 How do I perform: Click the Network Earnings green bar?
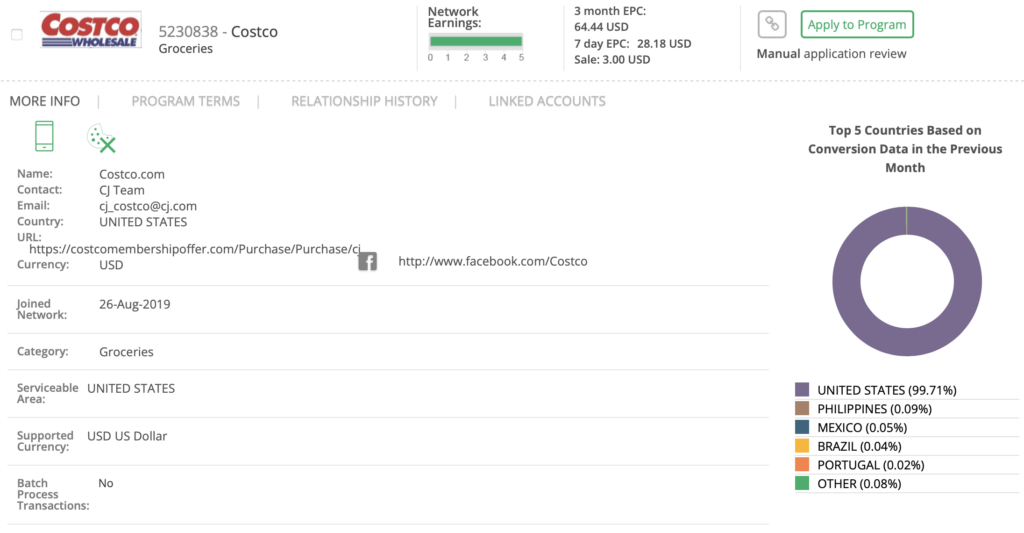[x=475, y=41]
